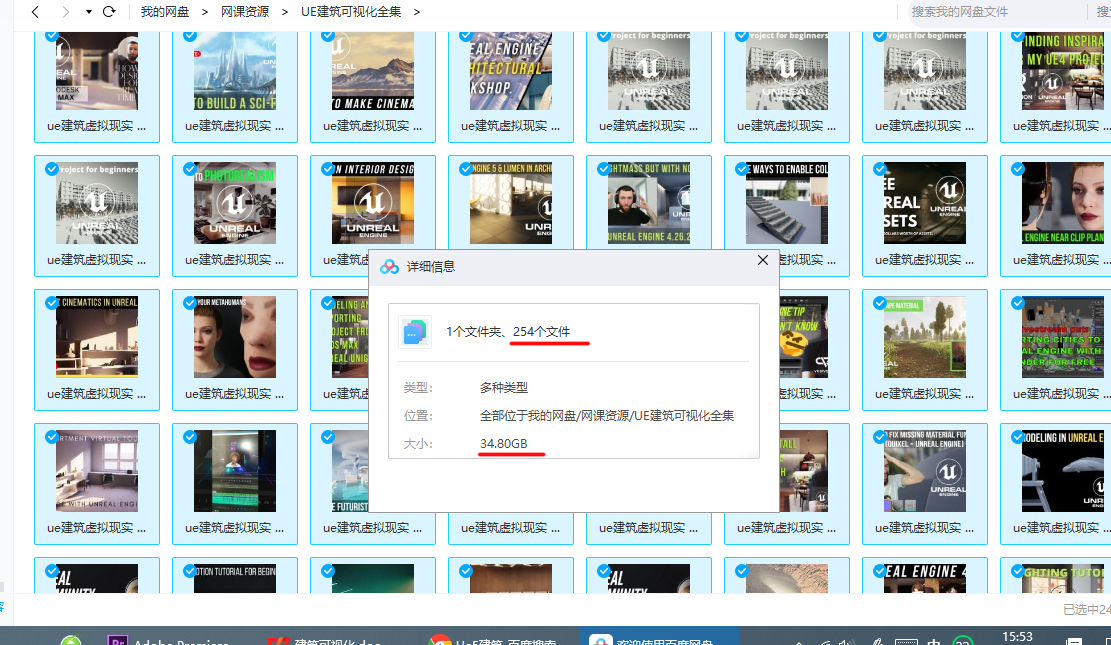Select the YOUR METAHUMANS face thumbnail
1111x645 pixels.
tap(235, 337)
